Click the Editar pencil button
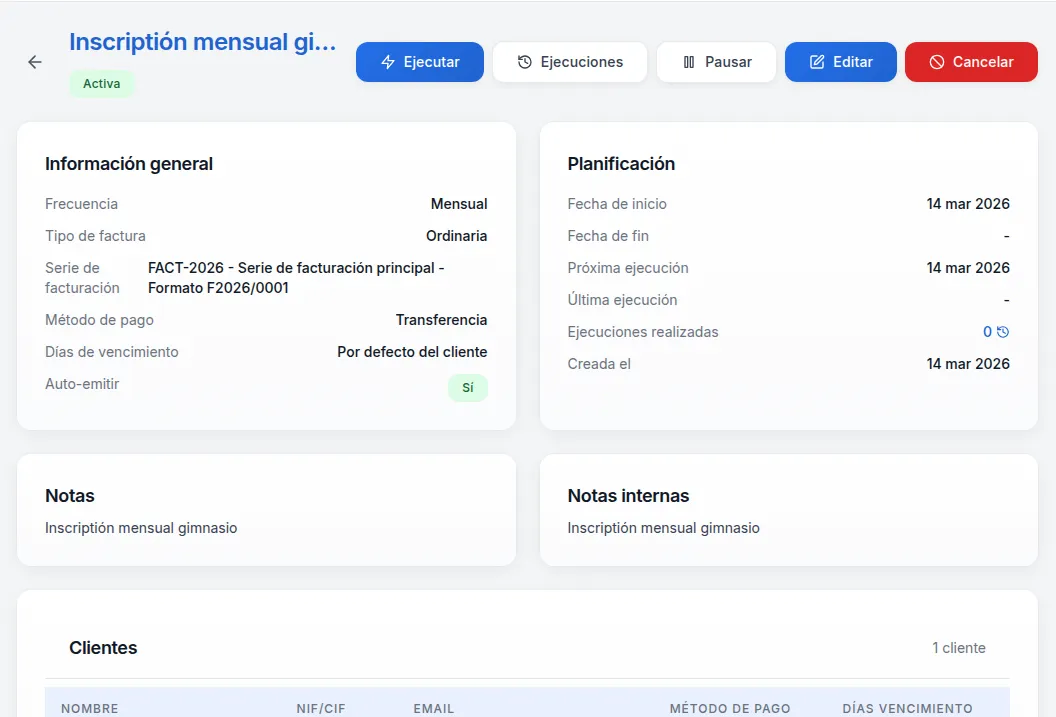 point(840,62)
